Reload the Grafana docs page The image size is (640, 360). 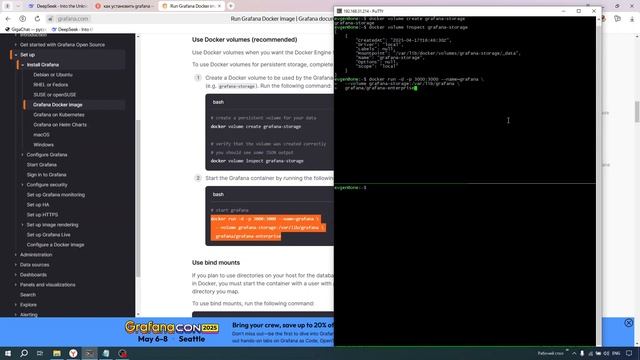coord(37,19)
